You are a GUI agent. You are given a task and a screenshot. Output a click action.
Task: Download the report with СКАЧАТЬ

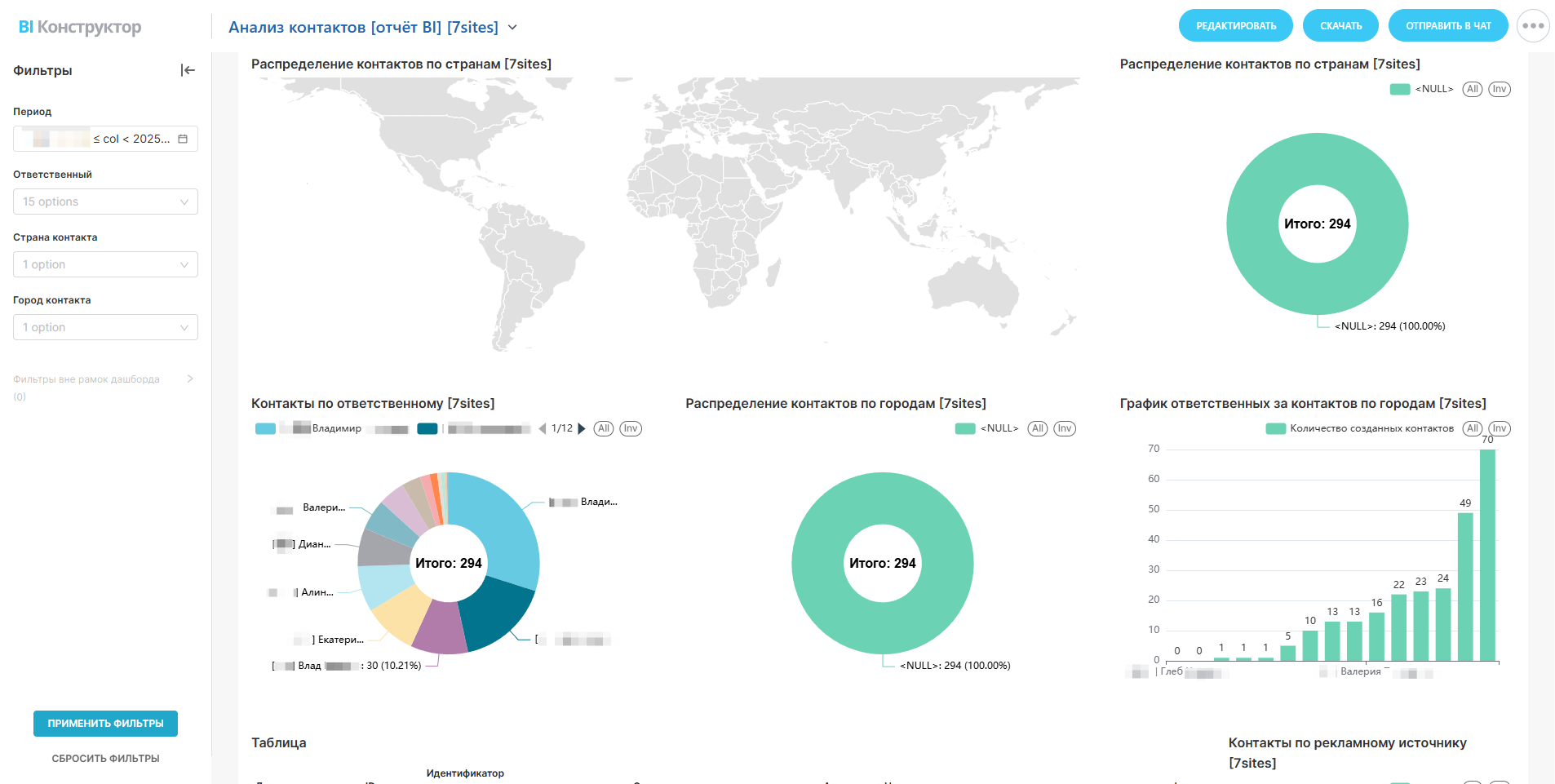(1340, 25)
